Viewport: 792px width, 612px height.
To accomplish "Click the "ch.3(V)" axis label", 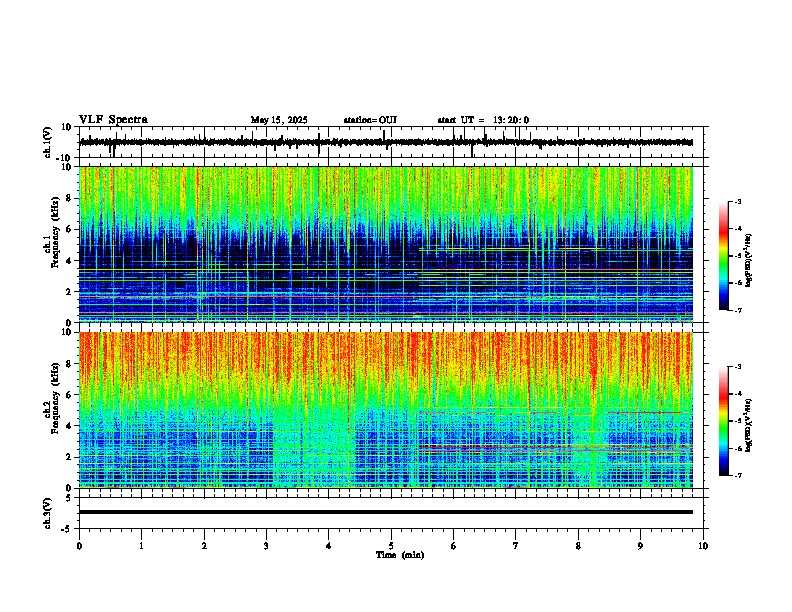I will (48, 513).
